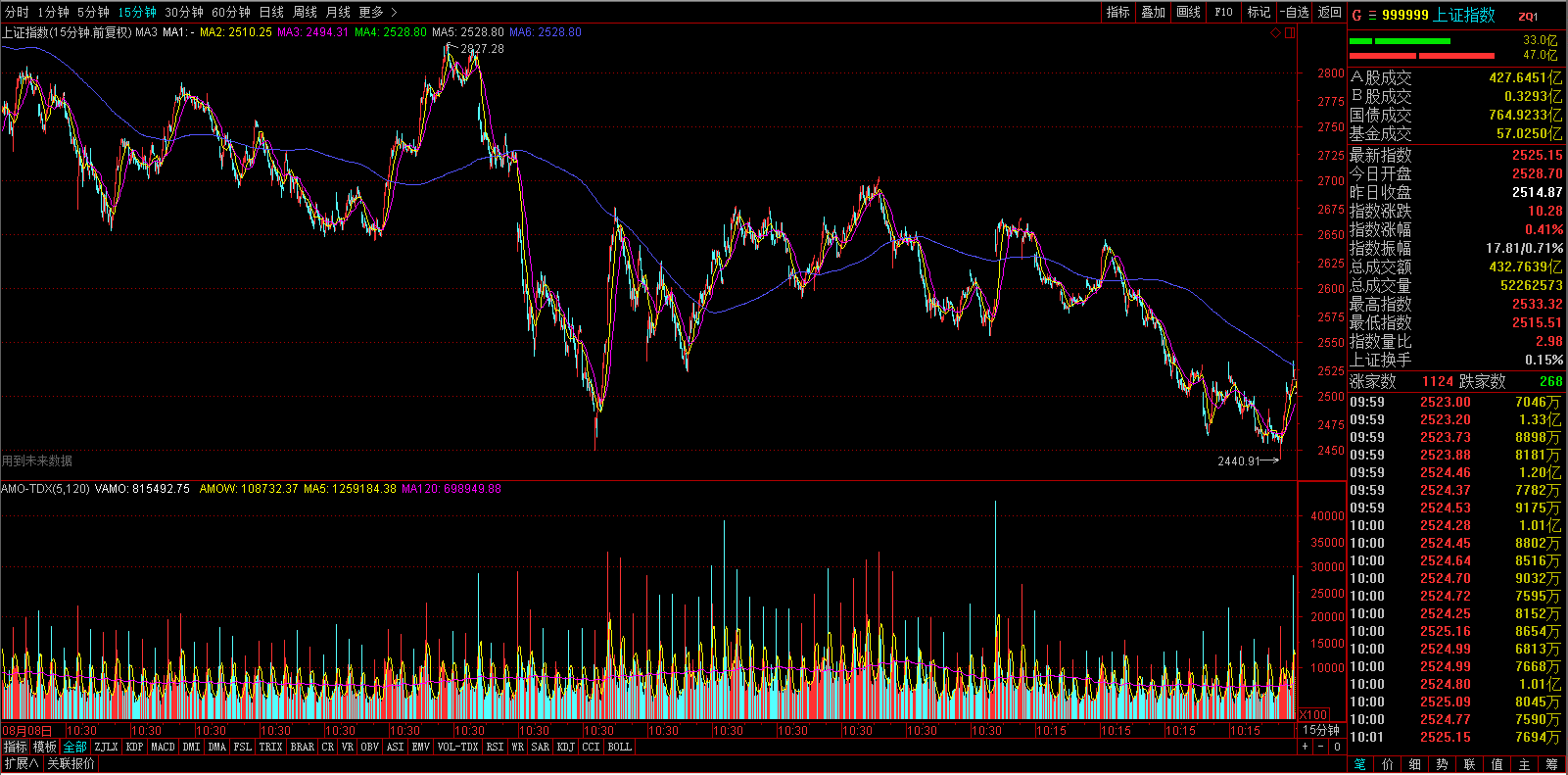Click the 0 reset button beside minus
This screenshot has height=775, width=1568.
click(1337, 747)
